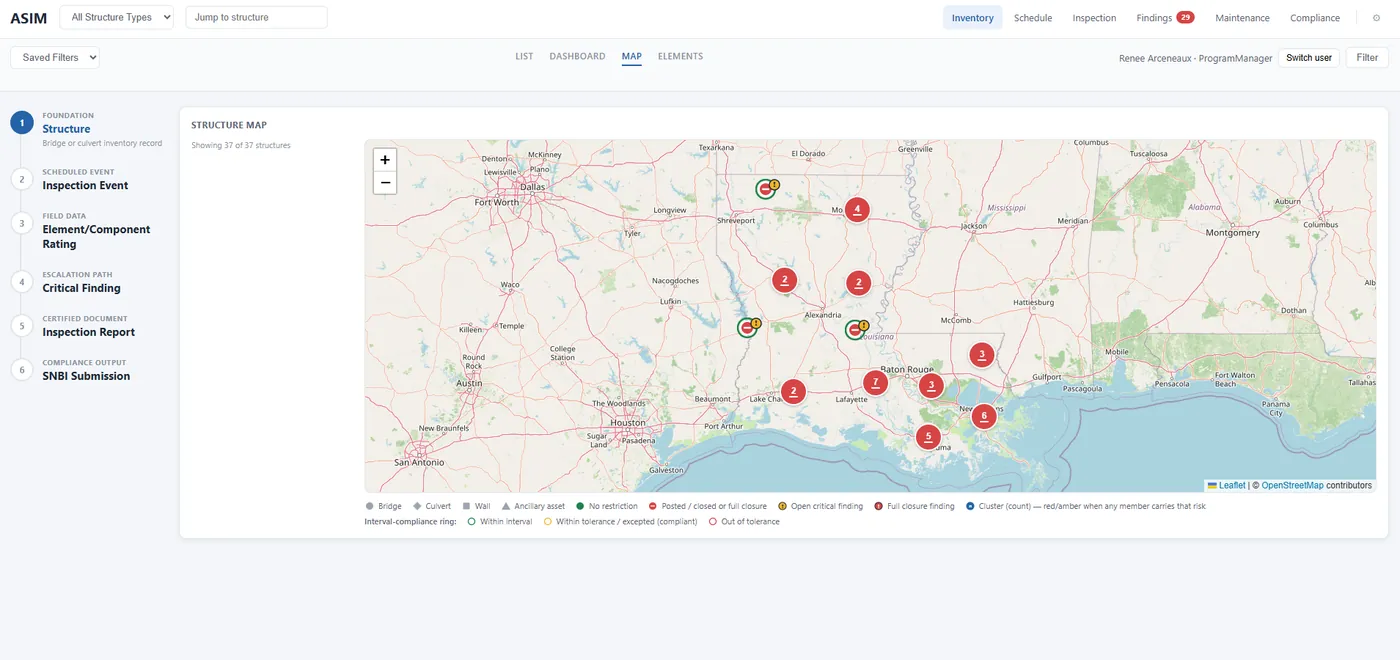Switch to the DASHBOARD view
1400x660 pixels.
pyautogui.click(x=577, y=57)
